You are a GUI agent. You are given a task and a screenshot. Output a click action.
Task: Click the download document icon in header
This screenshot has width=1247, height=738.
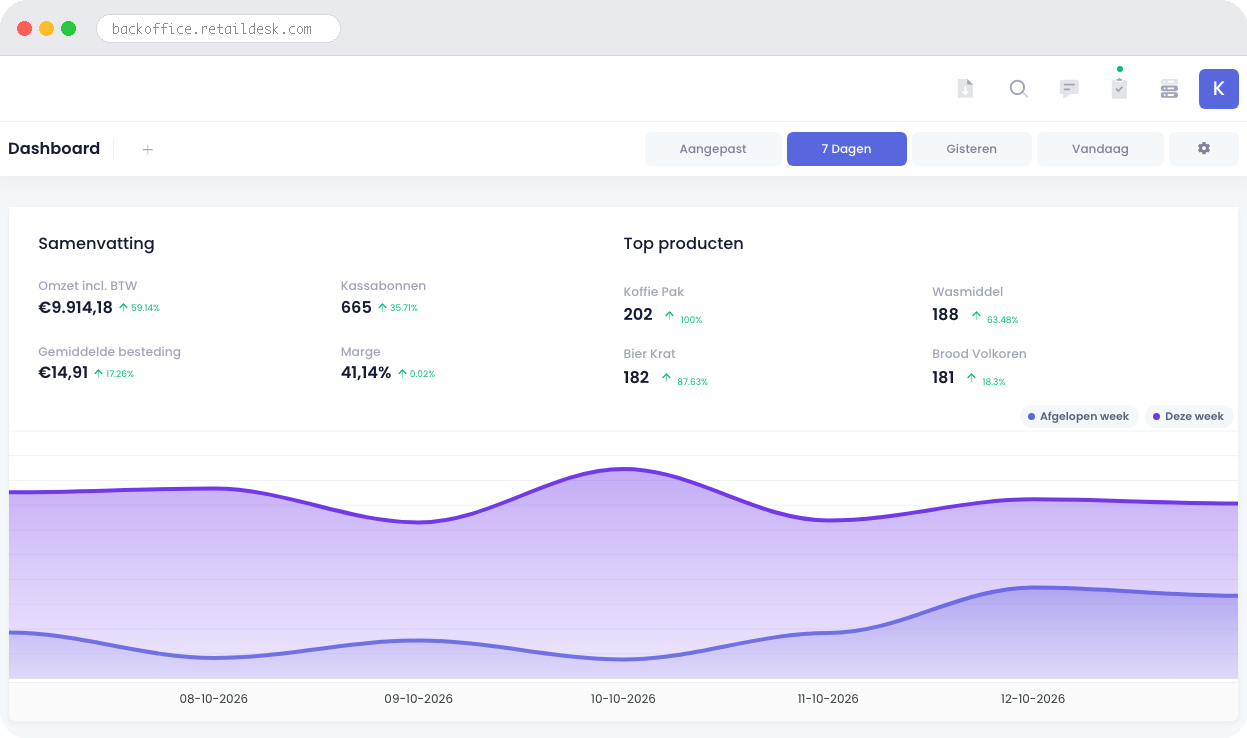(965, 89)
